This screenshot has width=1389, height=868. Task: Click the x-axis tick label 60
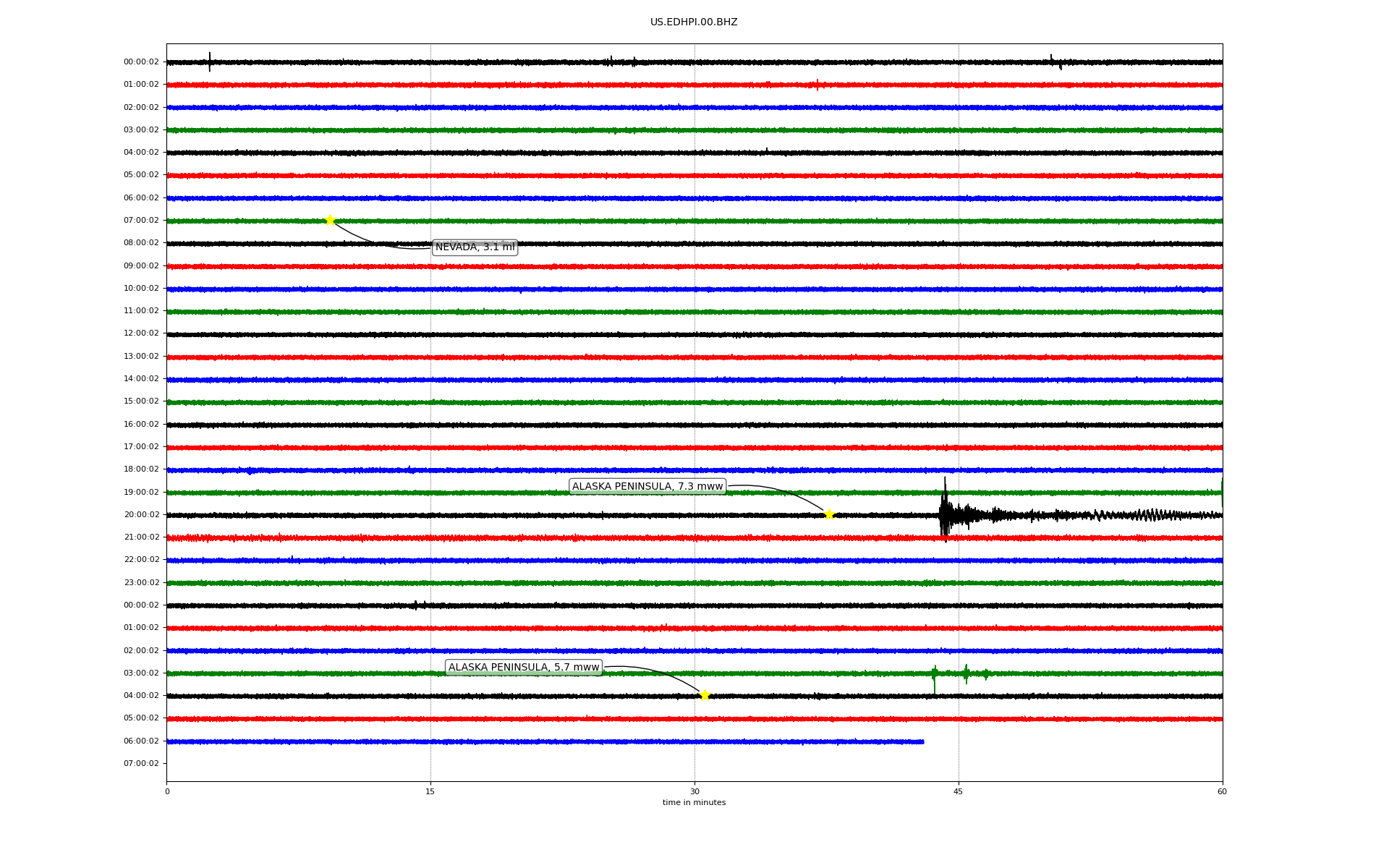pos(1222,792)
